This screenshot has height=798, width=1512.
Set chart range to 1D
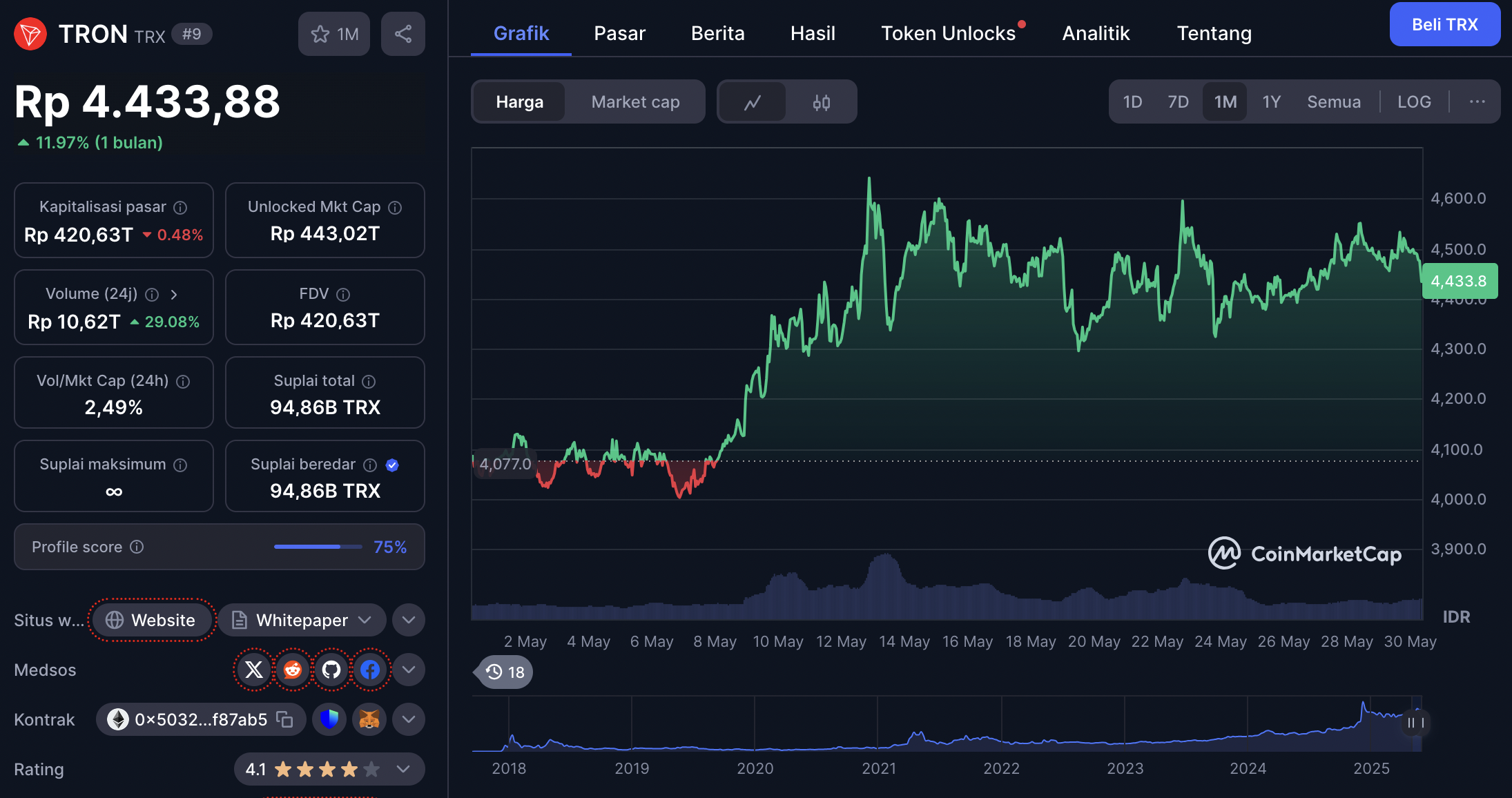tap(1132, 102)
